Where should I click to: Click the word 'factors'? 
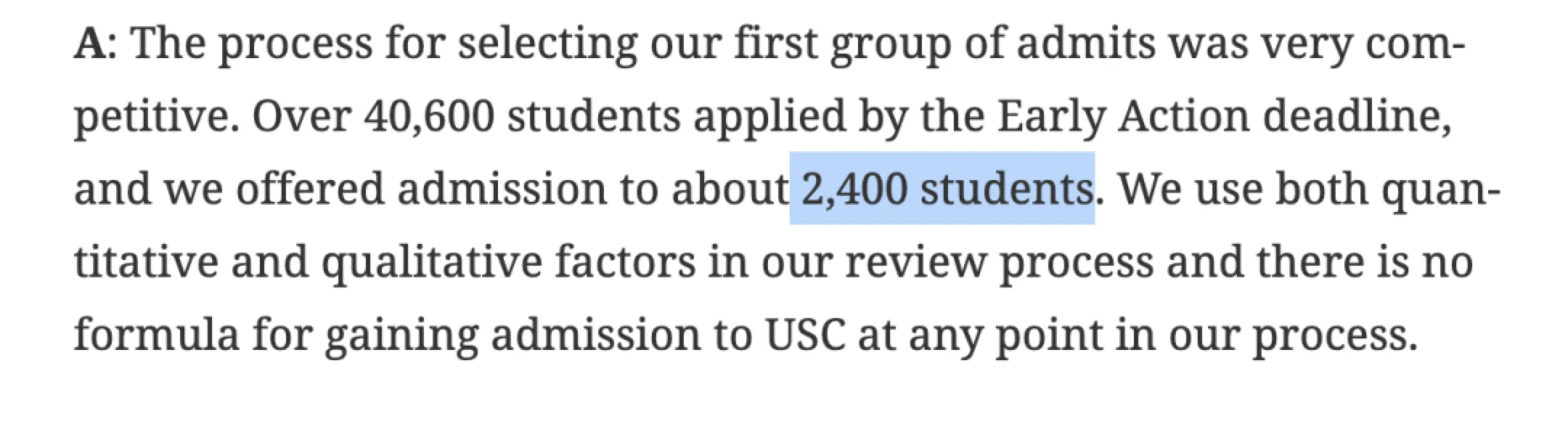coord(625,262)
